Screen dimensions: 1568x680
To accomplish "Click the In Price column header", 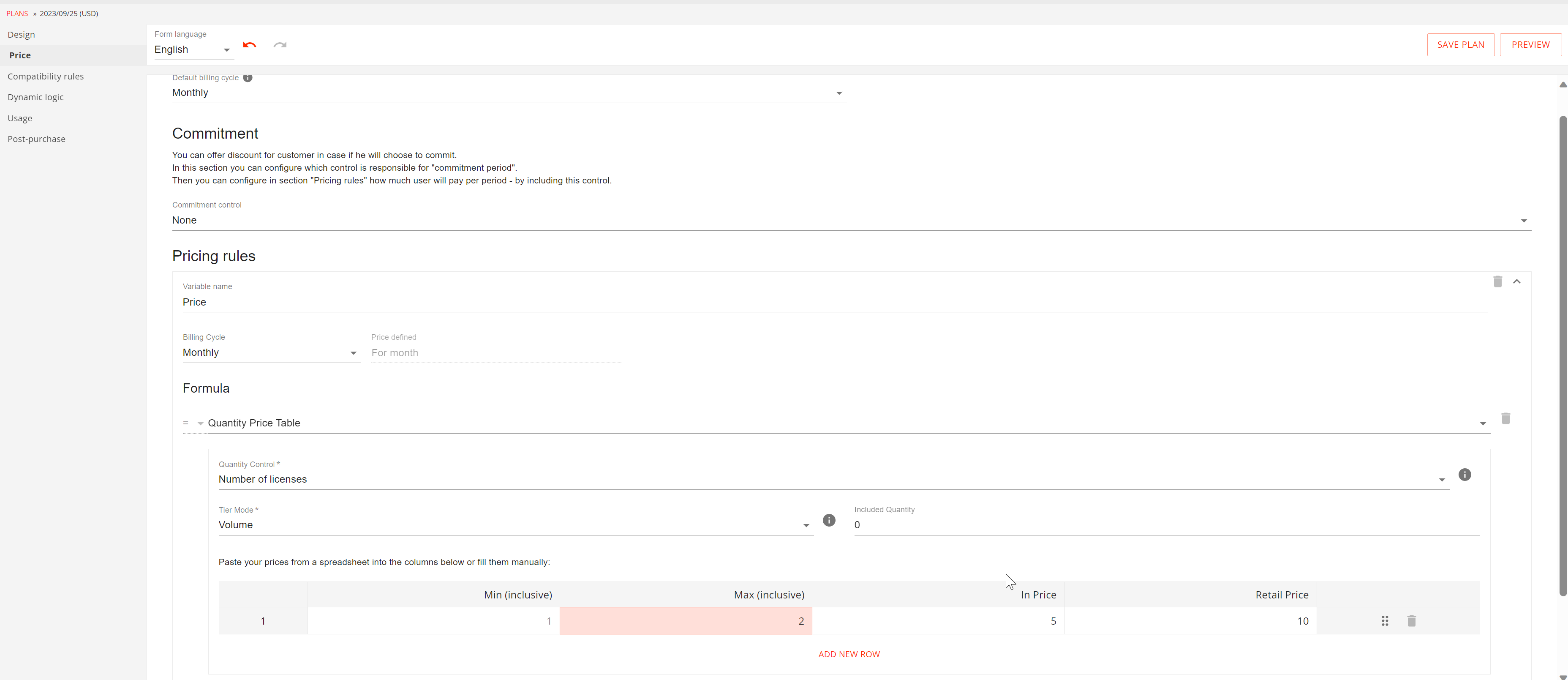I will (x=938, y=595).
